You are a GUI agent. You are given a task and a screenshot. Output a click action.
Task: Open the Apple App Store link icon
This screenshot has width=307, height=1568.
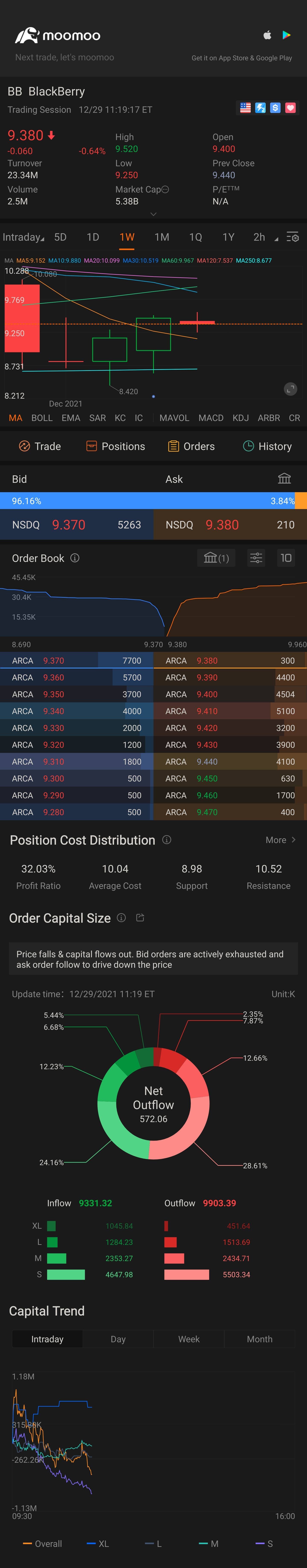pyautogui.click(x=267, y=35)
